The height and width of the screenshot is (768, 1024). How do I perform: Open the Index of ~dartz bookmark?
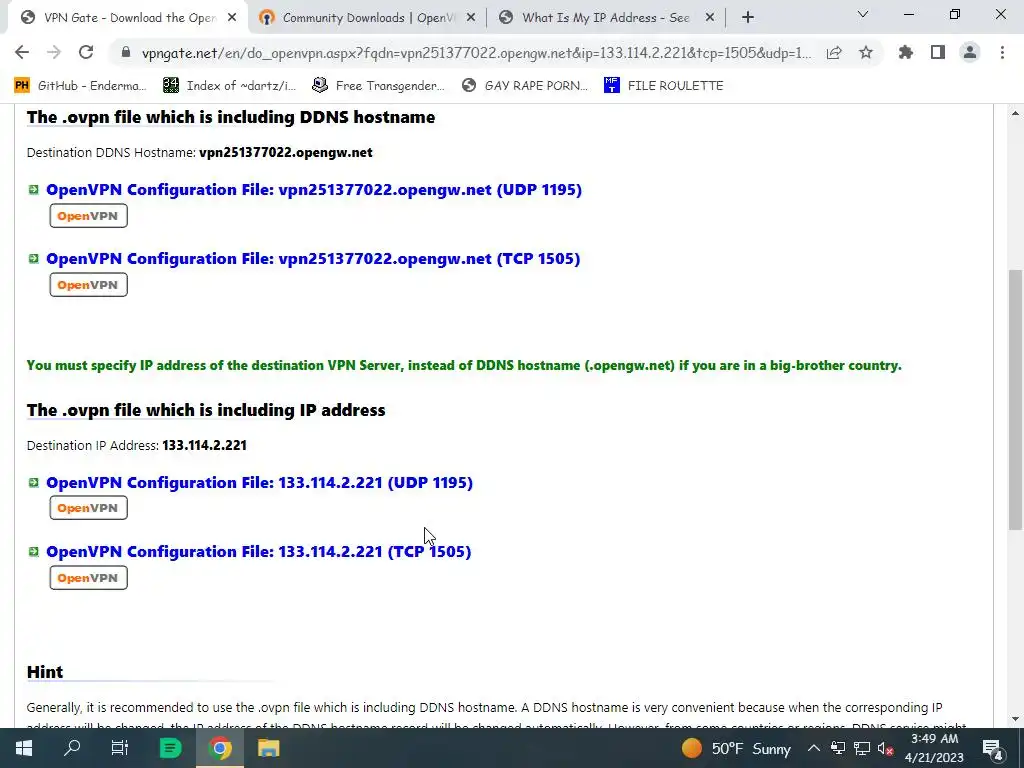[x=229, y=86]
